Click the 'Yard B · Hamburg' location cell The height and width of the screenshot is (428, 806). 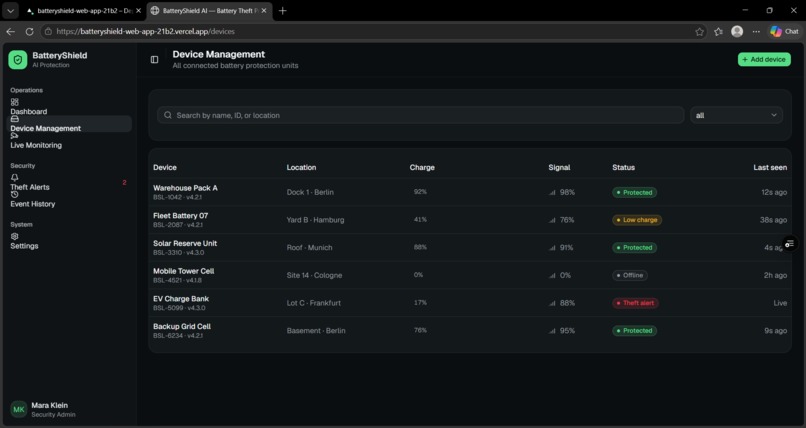316,220
